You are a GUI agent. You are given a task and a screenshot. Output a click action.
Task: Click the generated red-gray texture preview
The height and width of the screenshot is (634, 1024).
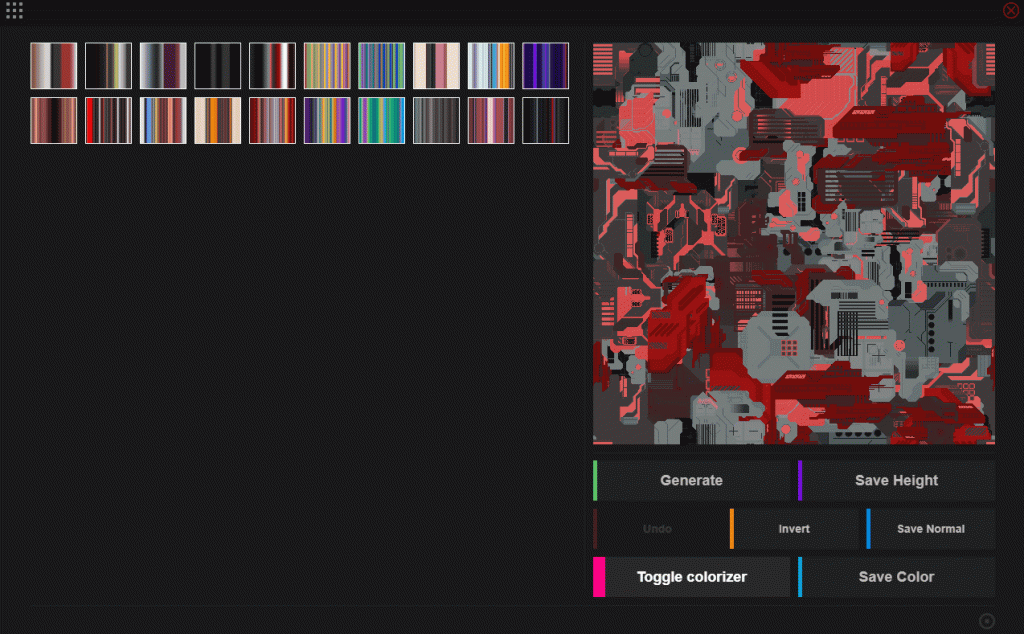click(793, 243)
